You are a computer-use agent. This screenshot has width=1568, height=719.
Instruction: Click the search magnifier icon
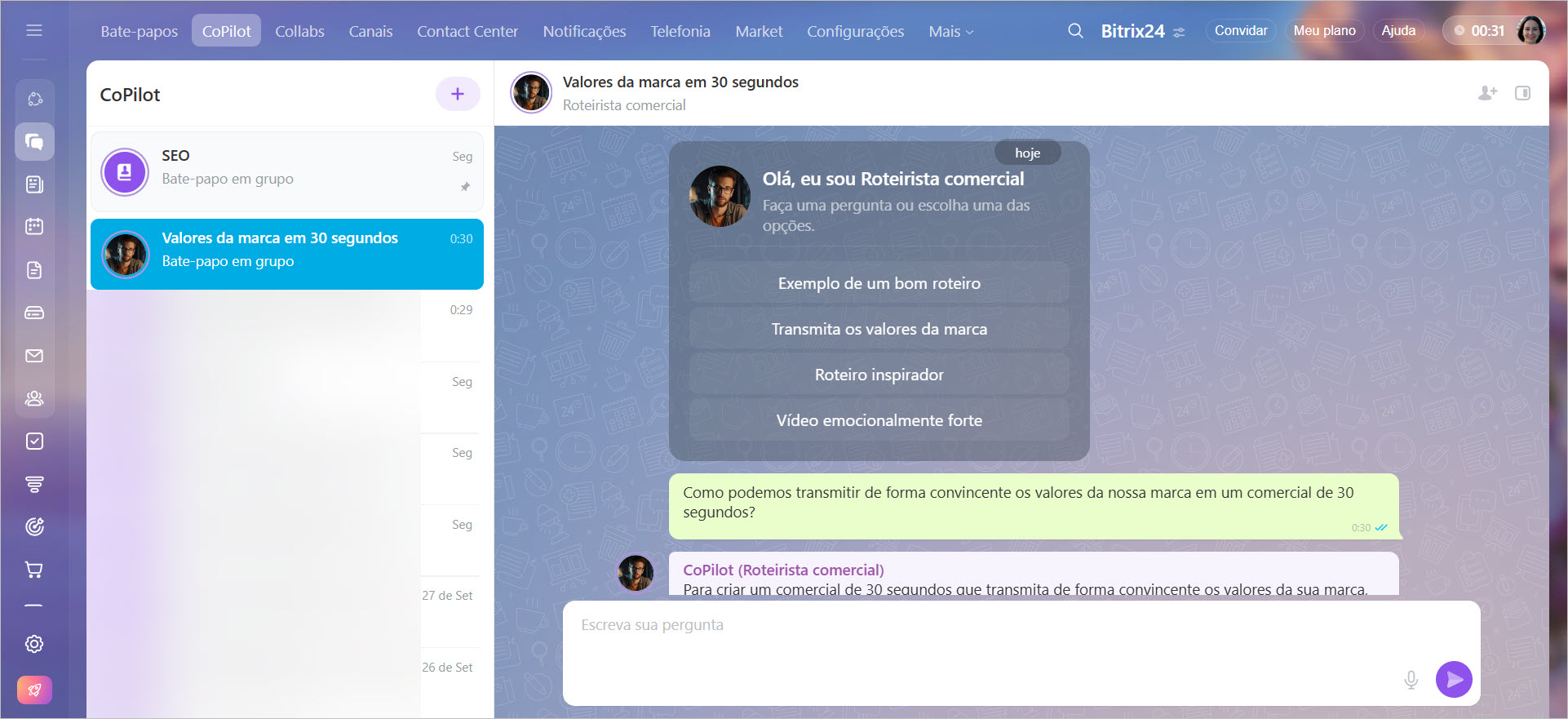click(x=1075, y=31)
